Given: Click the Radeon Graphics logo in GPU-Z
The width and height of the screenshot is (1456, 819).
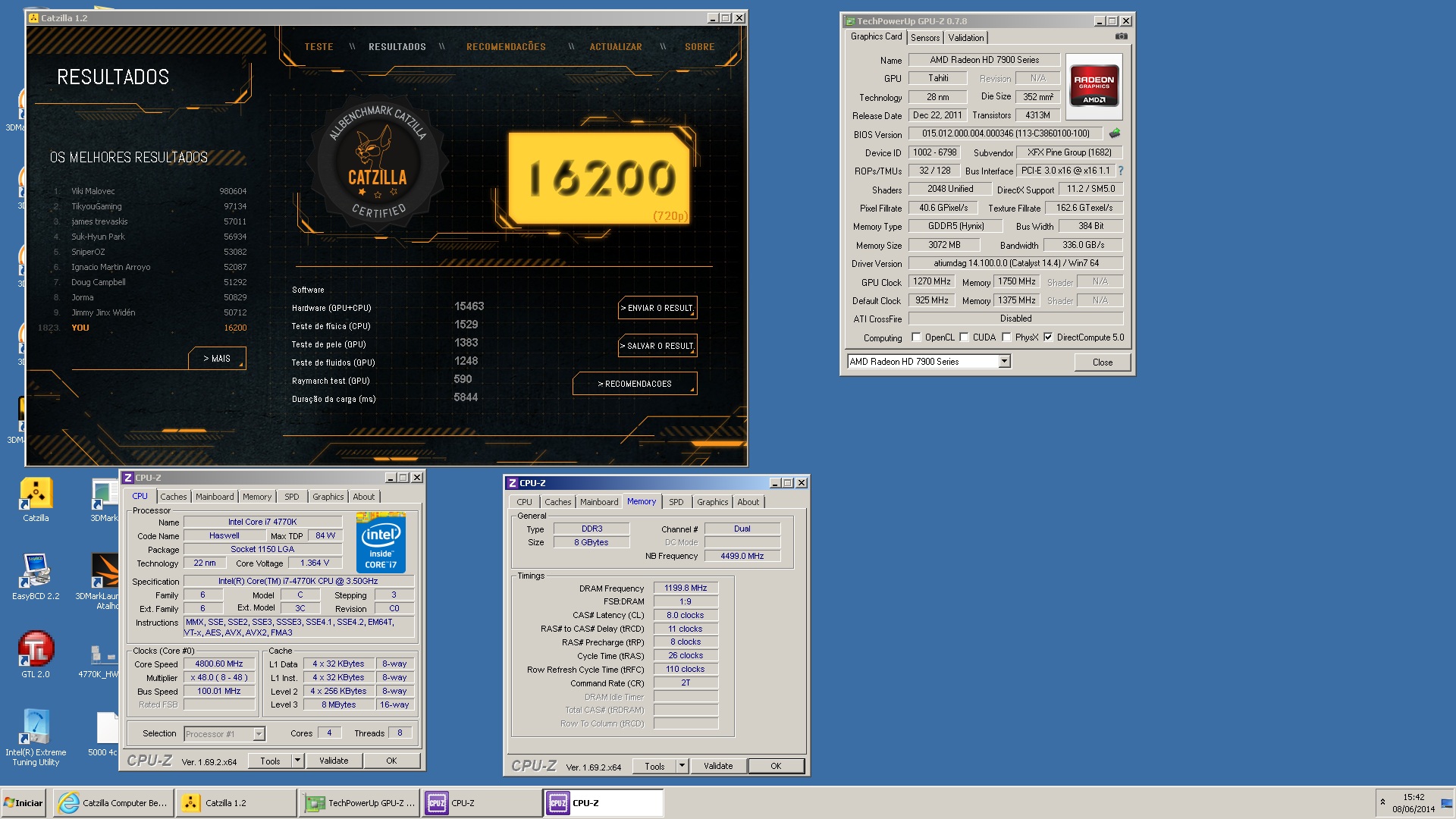Looking at the screenshot, I should click(x=1094, y=86).
